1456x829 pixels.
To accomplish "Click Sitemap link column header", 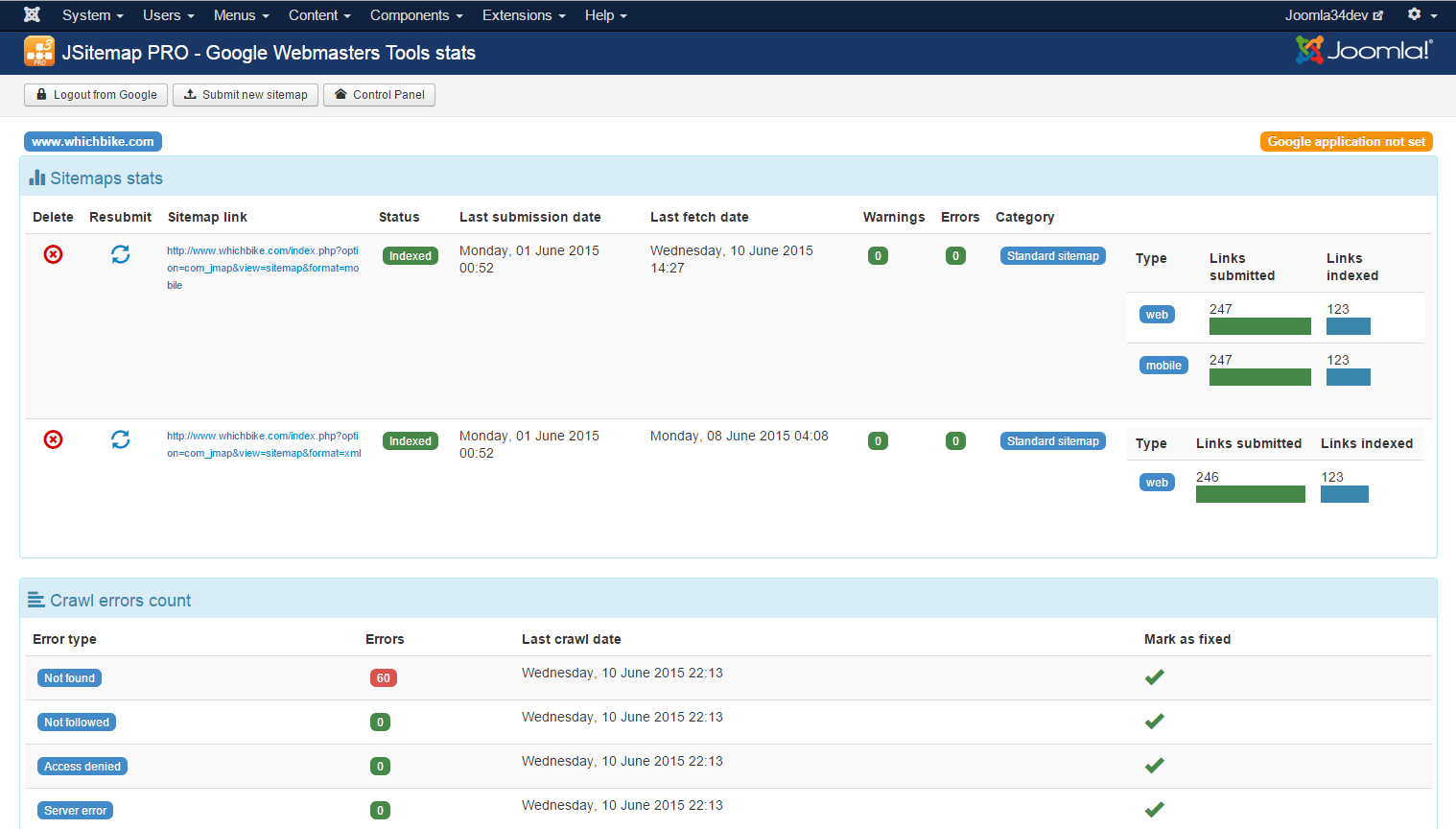I will click(x=207, y=217).
